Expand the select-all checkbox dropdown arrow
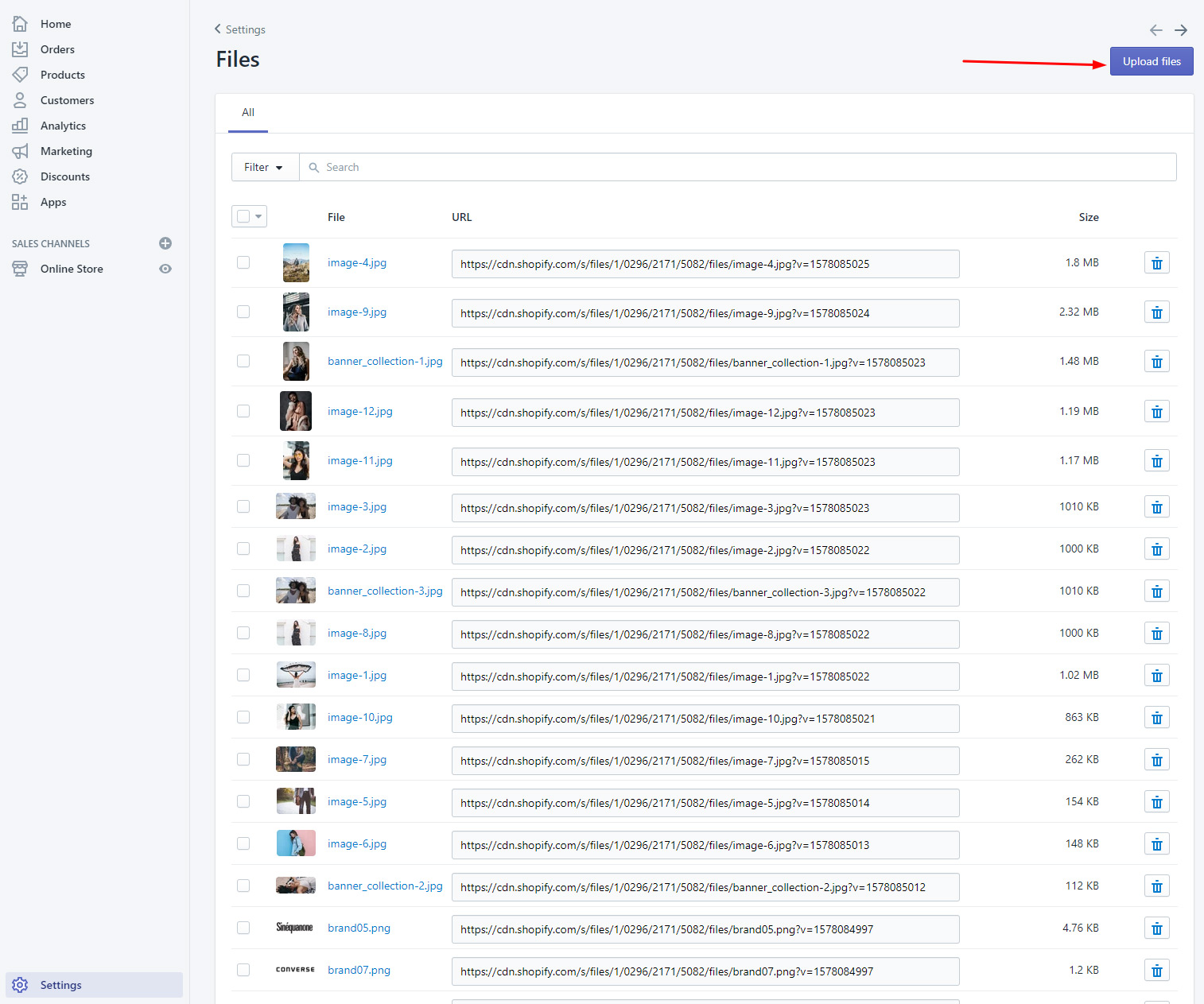This screenshot has width=1204, height=1004. coord(258,216)
